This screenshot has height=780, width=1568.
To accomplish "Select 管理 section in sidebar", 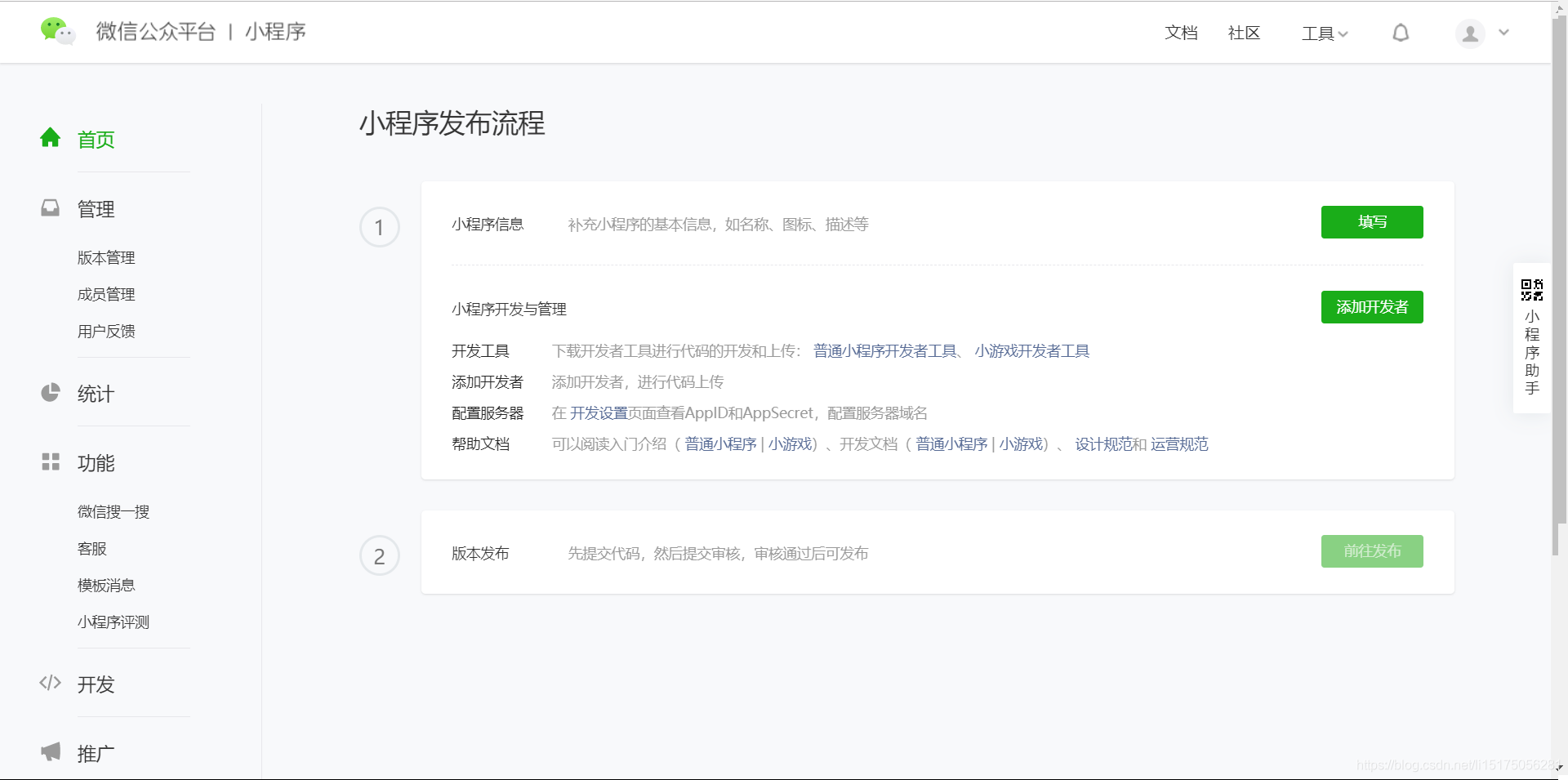I will click(96, 209).
